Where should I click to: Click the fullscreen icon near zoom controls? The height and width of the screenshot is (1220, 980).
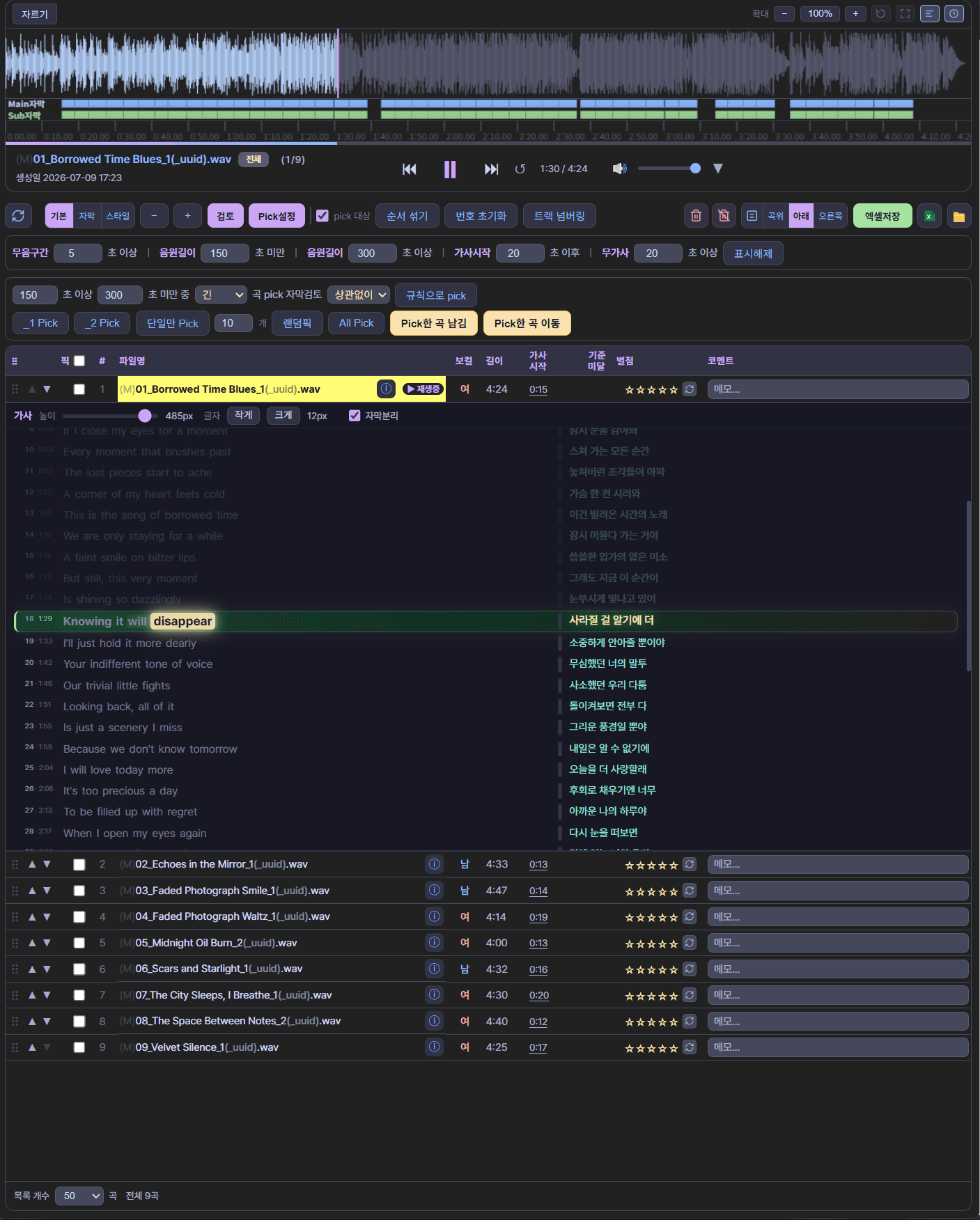tap(905, 14)
